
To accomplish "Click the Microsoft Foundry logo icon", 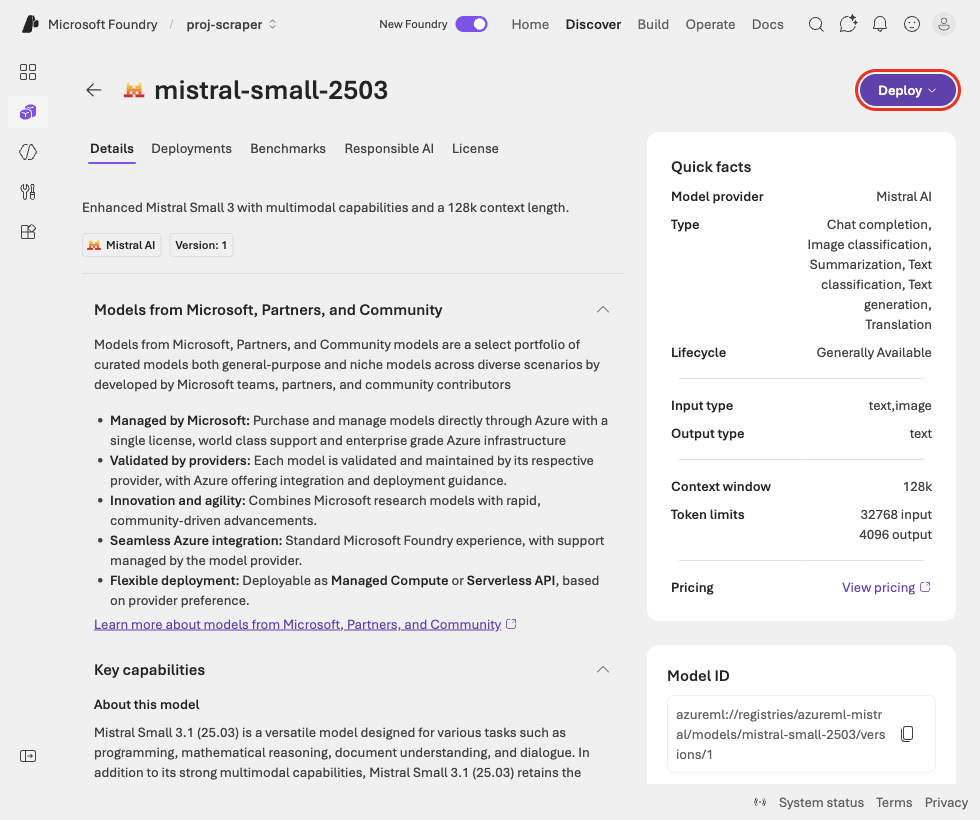I will pyautogui.click(x=30, y=24).
